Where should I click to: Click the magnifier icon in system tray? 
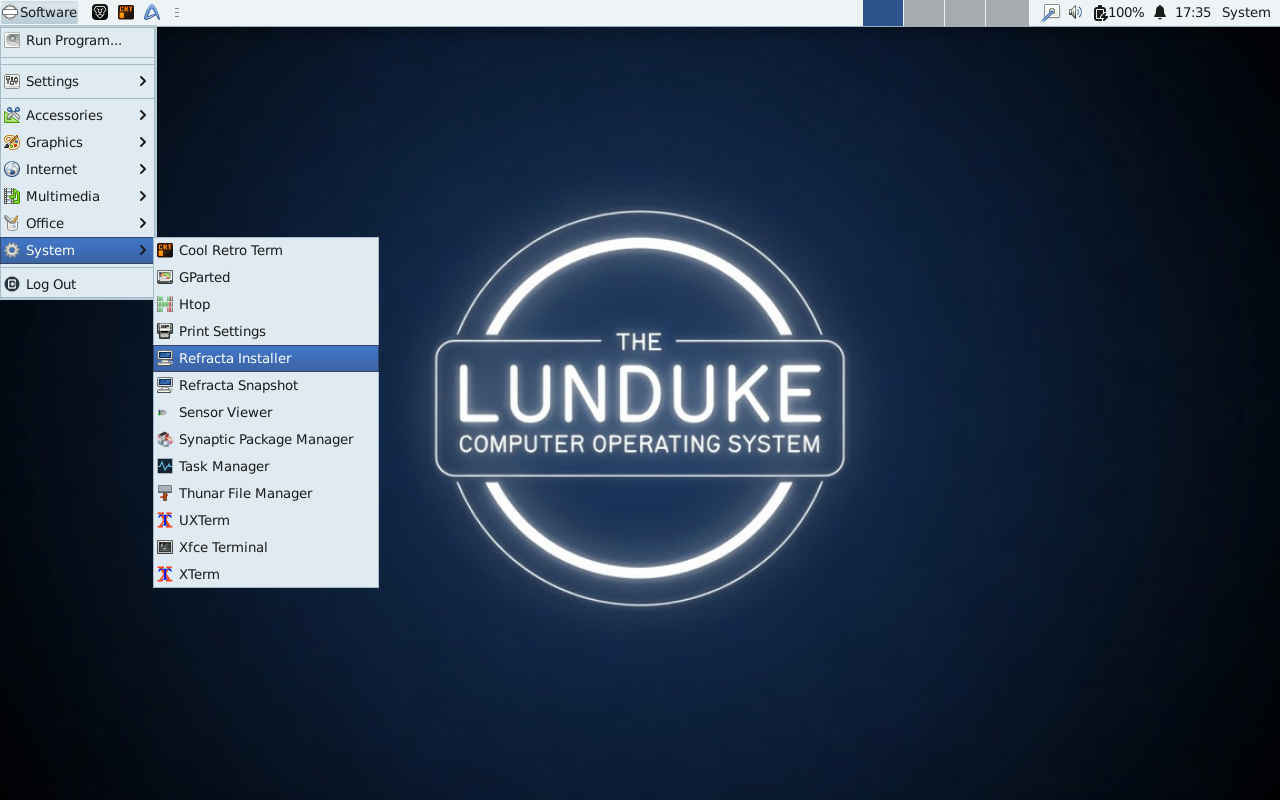pos(1050,13)
